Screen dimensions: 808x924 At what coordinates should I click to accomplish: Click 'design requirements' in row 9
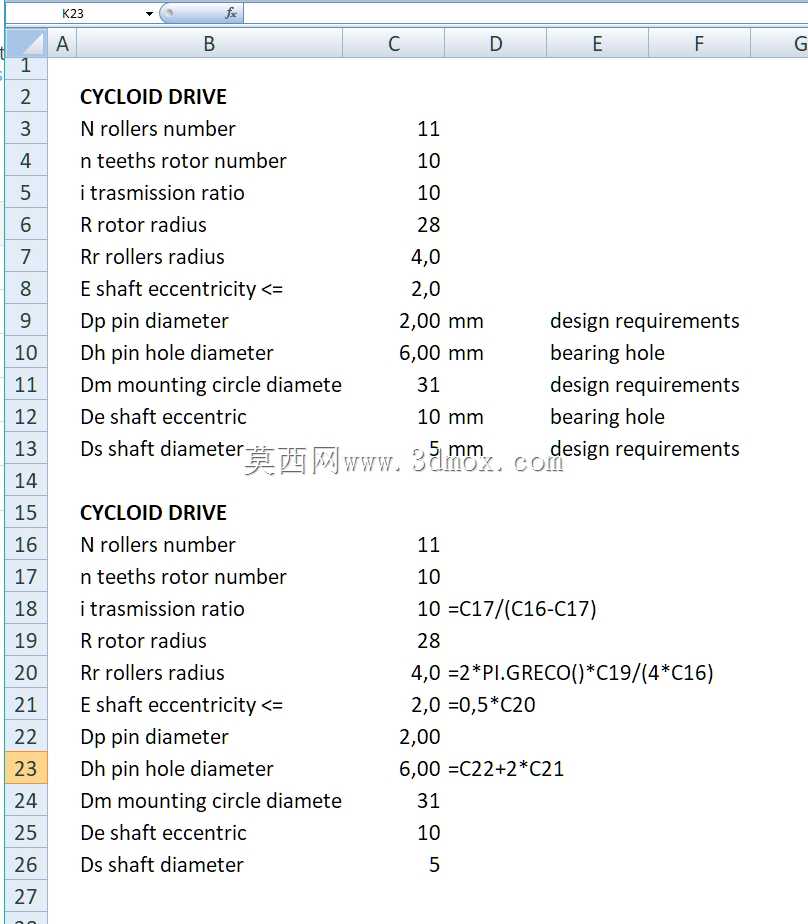(x=645, y=321)
